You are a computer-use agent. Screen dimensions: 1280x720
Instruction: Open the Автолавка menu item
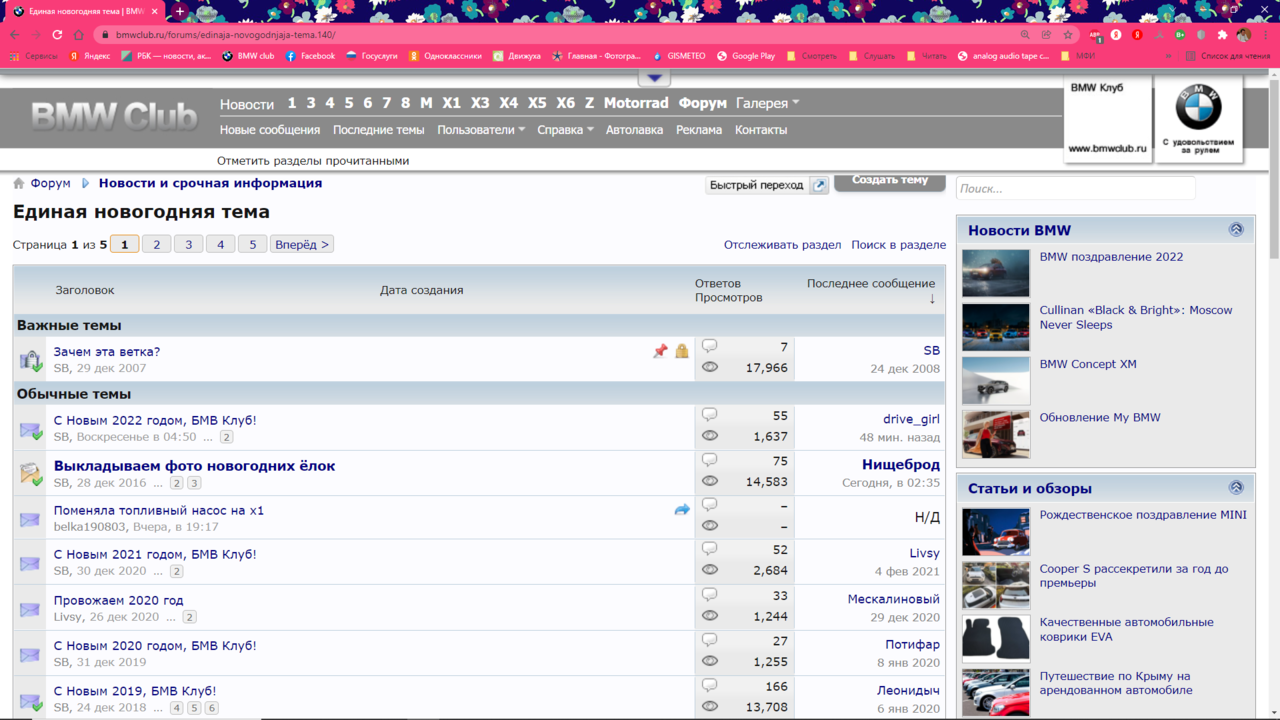point(634,130)
